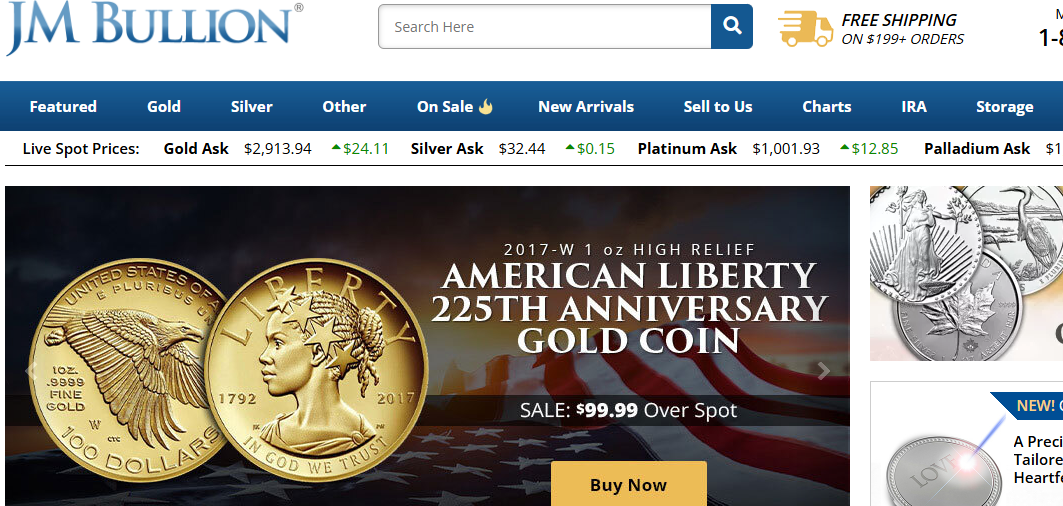Open the Silver menu
This screenshot has width=1063, height=506.
252,106
